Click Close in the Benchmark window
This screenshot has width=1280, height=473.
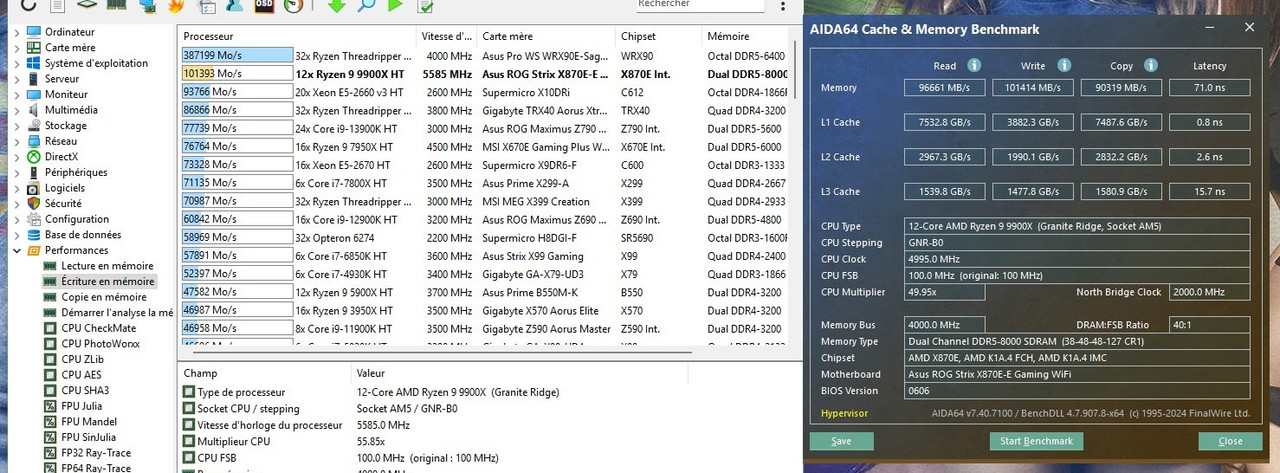pos(1230,441)
